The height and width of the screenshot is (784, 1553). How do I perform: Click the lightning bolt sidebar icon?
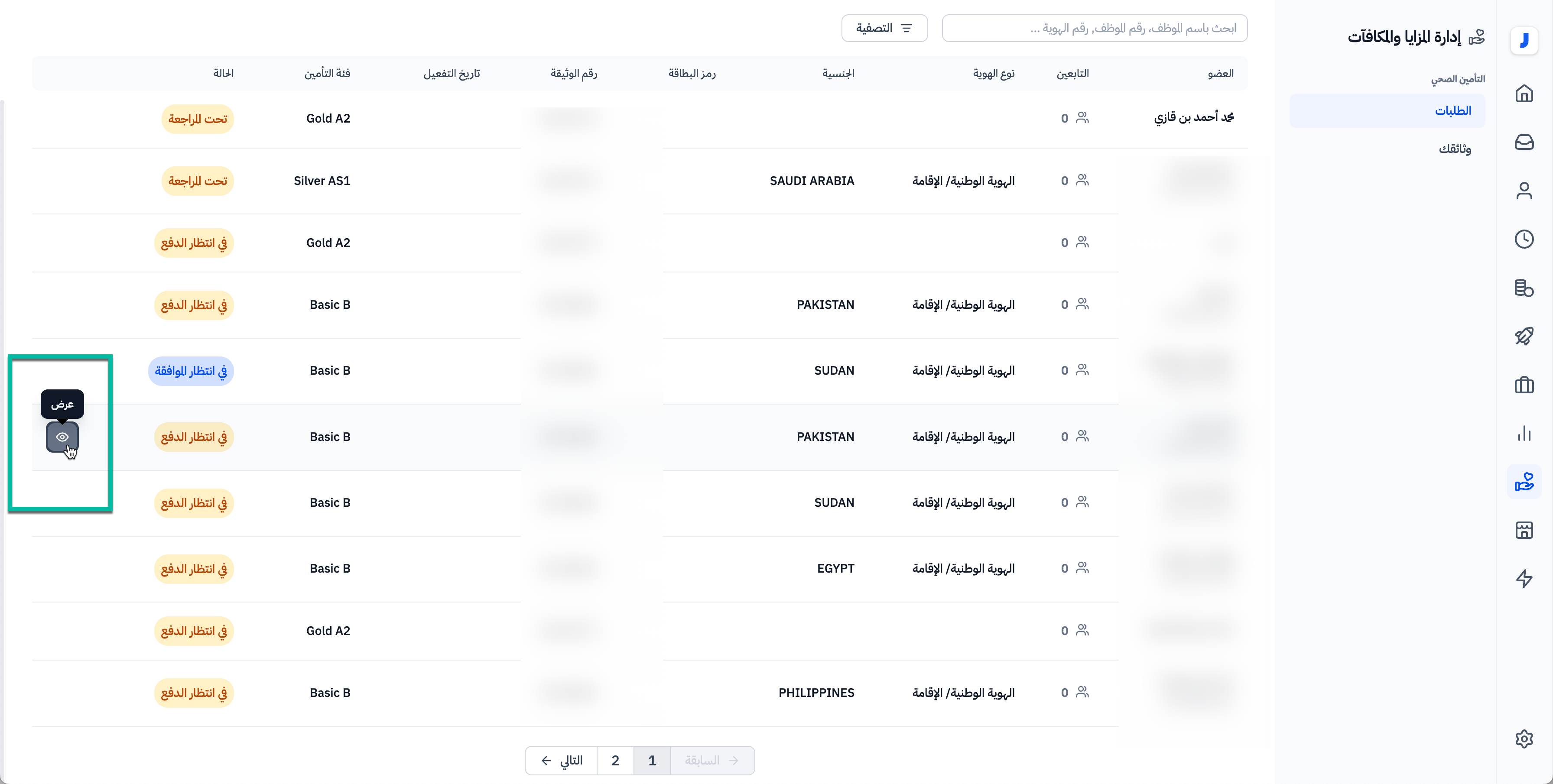1524,579
